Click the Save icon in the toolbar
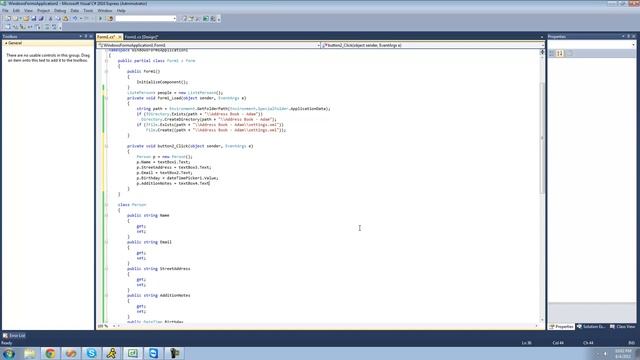The image size is (640, 360). (34, 19)
